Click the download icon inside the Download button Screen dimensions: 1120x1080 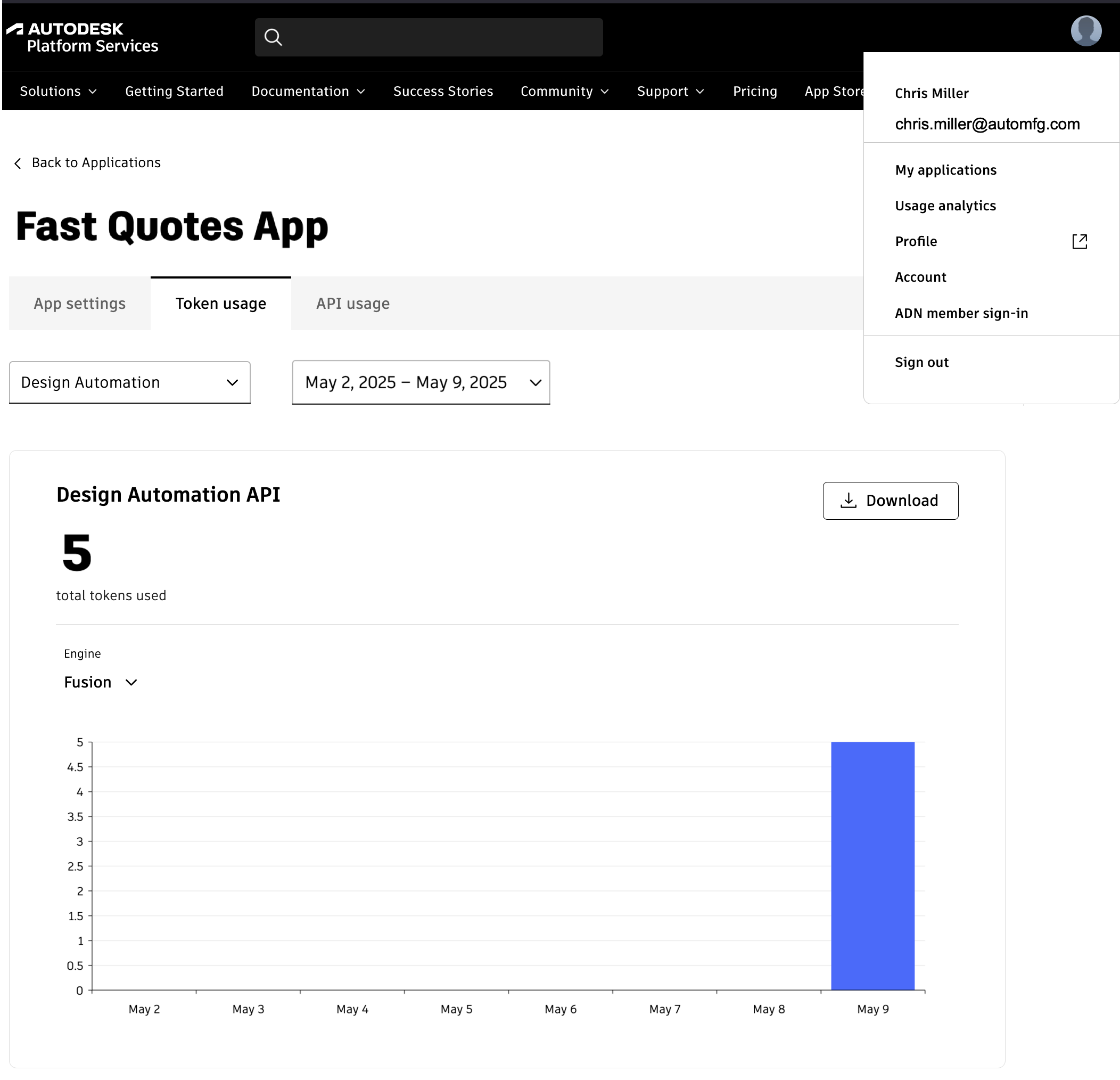click(849, 500)
